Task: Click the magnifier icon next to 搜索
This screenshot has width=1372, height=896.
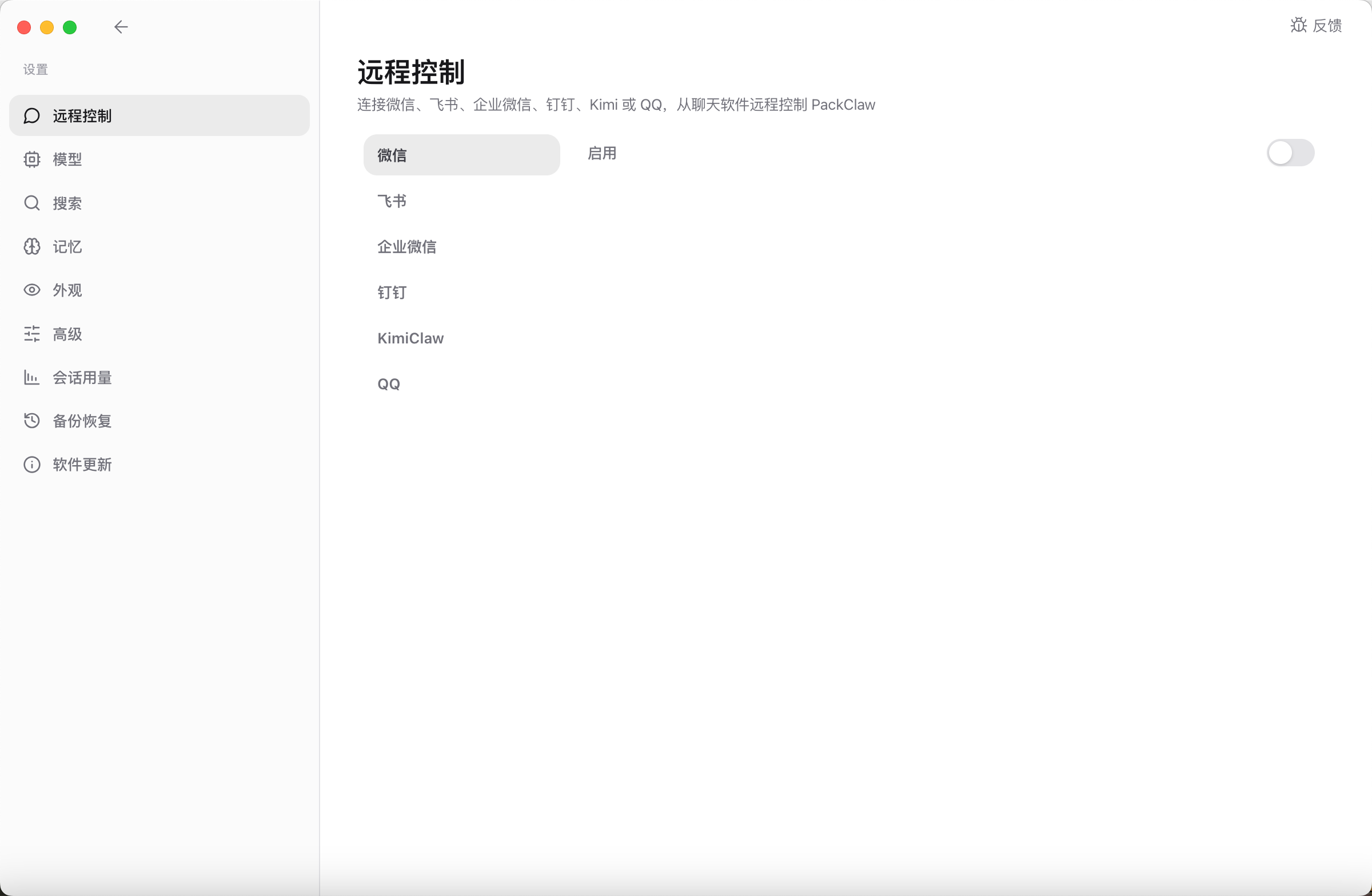Action: pos(31,203)
